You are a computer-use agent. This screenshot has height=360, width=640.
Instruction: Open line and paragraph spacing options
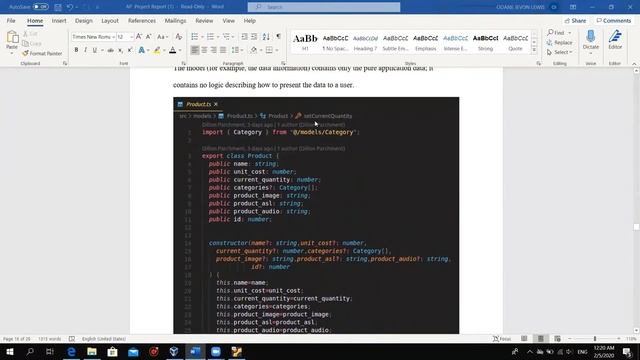click(x=235, y=50)
